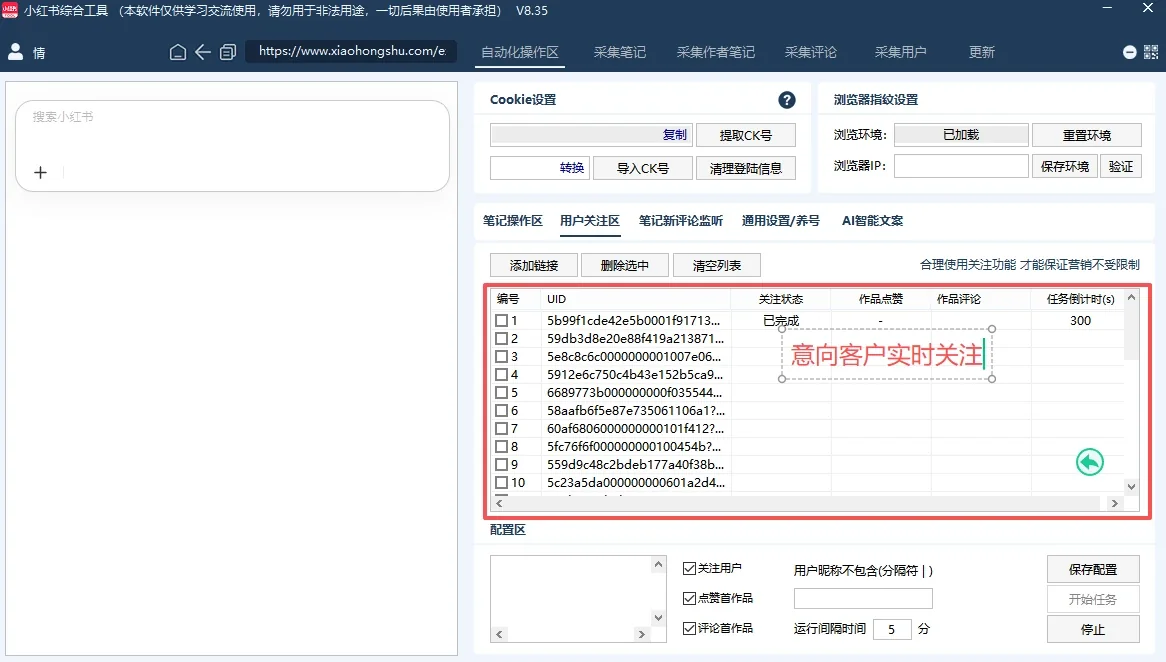Click the 用户昵称不包含 input field
Image resolution: width=1166 pixels, height=662 pixels.
863,599
